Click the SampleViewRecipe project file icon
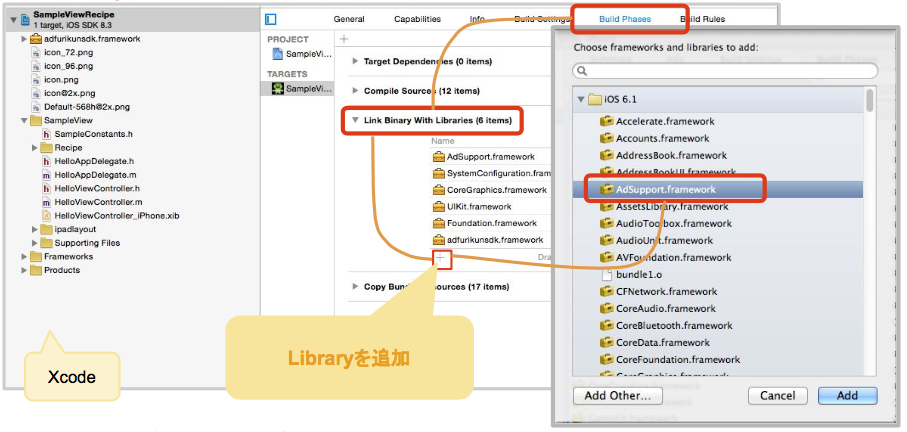This screenshot has height=432, width=907. (x=25, y=20)
